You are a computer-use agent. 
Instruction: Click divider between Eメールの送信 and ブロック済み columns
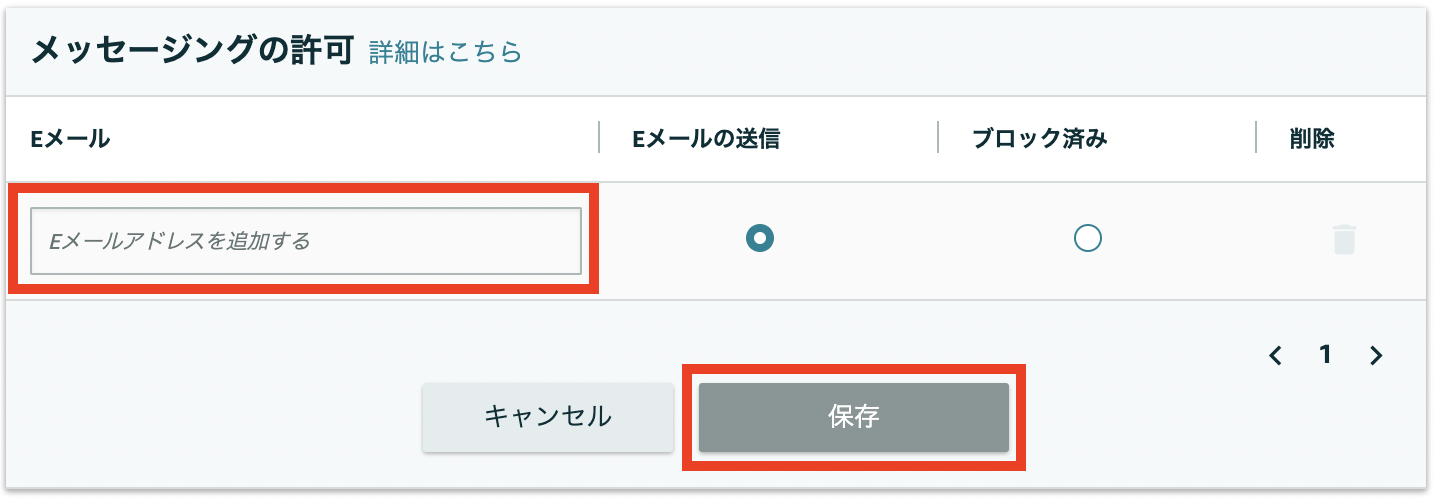[938, 138]
